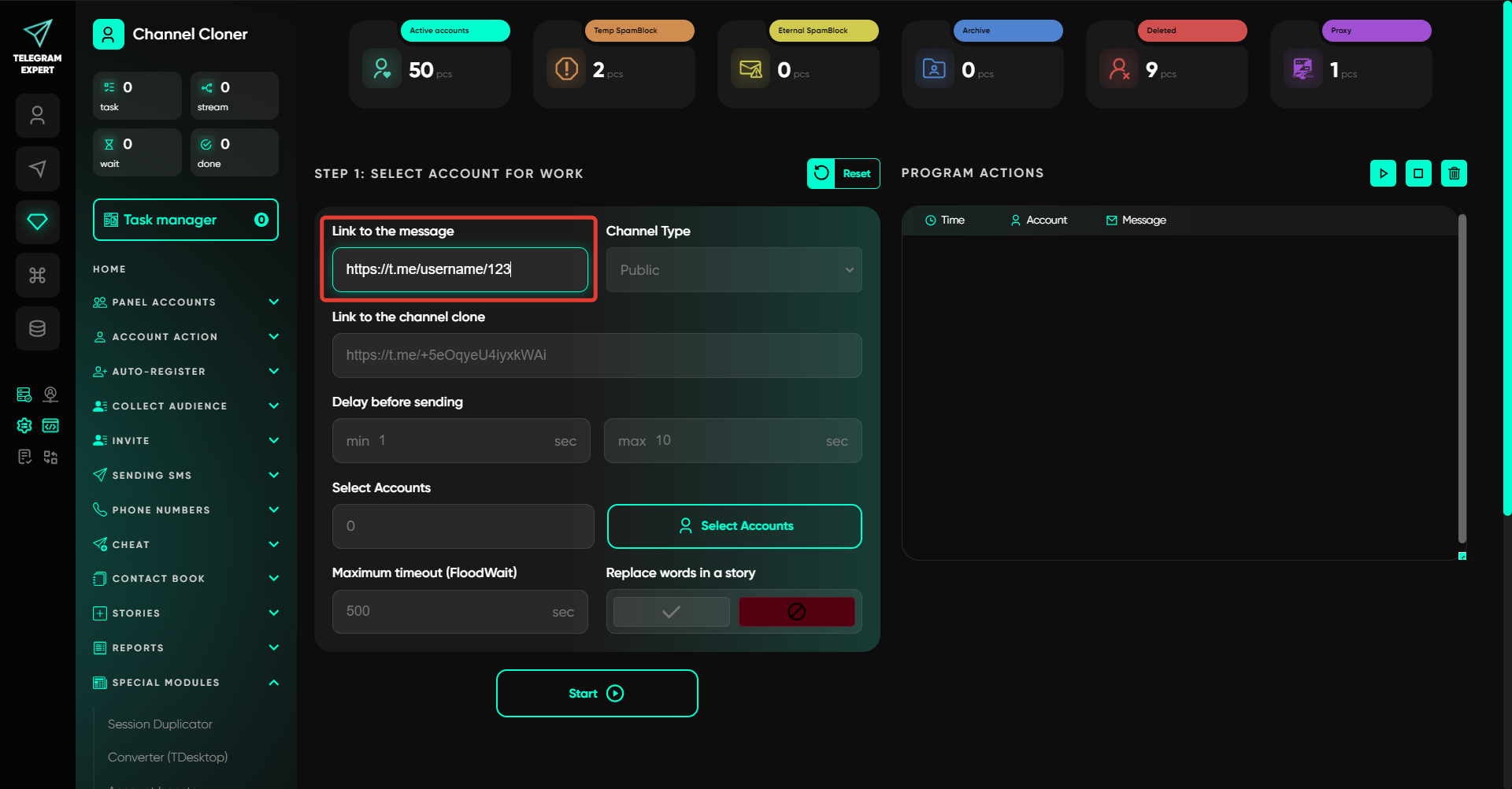Click the Link to the channel clone field
This screenshot has width=1512, height=789.
(596, 356)
